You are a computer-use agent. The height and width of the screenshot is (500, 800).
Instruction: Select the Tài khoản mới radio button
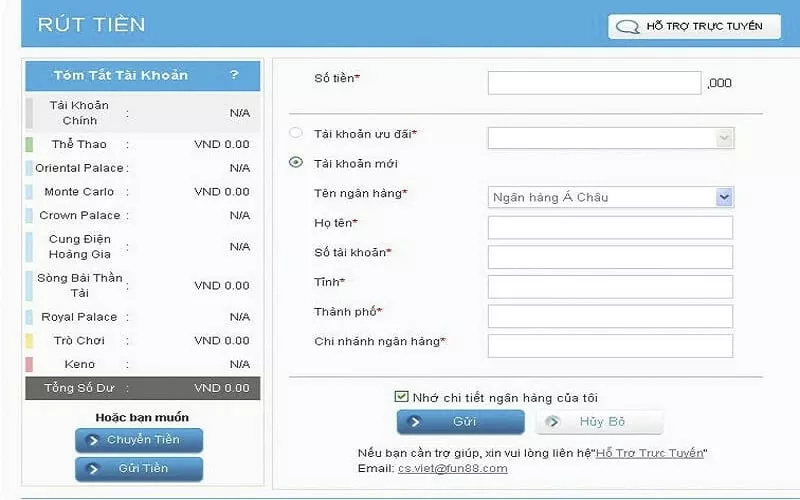tap(296, 163)
